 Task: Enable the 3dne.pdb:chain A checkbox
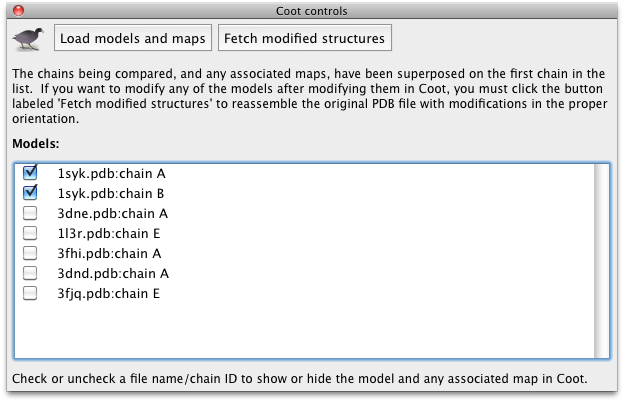[x=30, y=213]
